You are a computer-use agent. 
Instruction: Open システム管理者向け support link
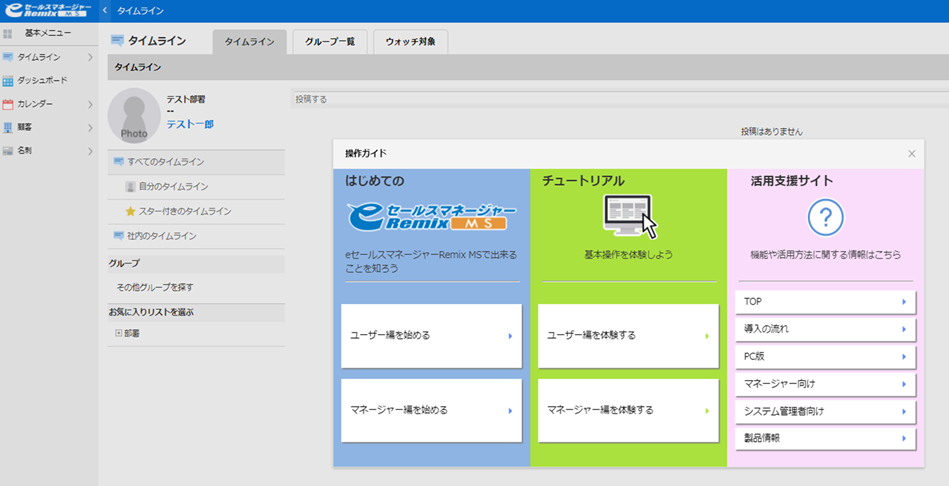(826, 411)
